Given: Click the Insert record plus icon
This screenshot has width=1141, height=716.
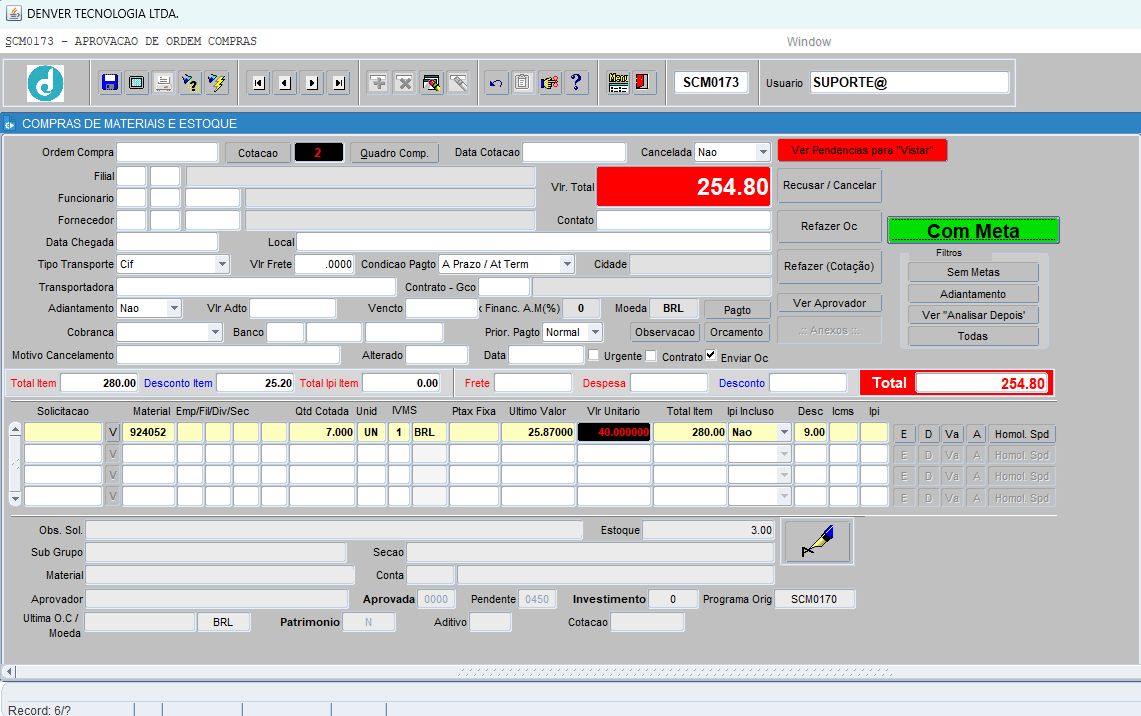Looking at the screenshot, I should (378, 82).
